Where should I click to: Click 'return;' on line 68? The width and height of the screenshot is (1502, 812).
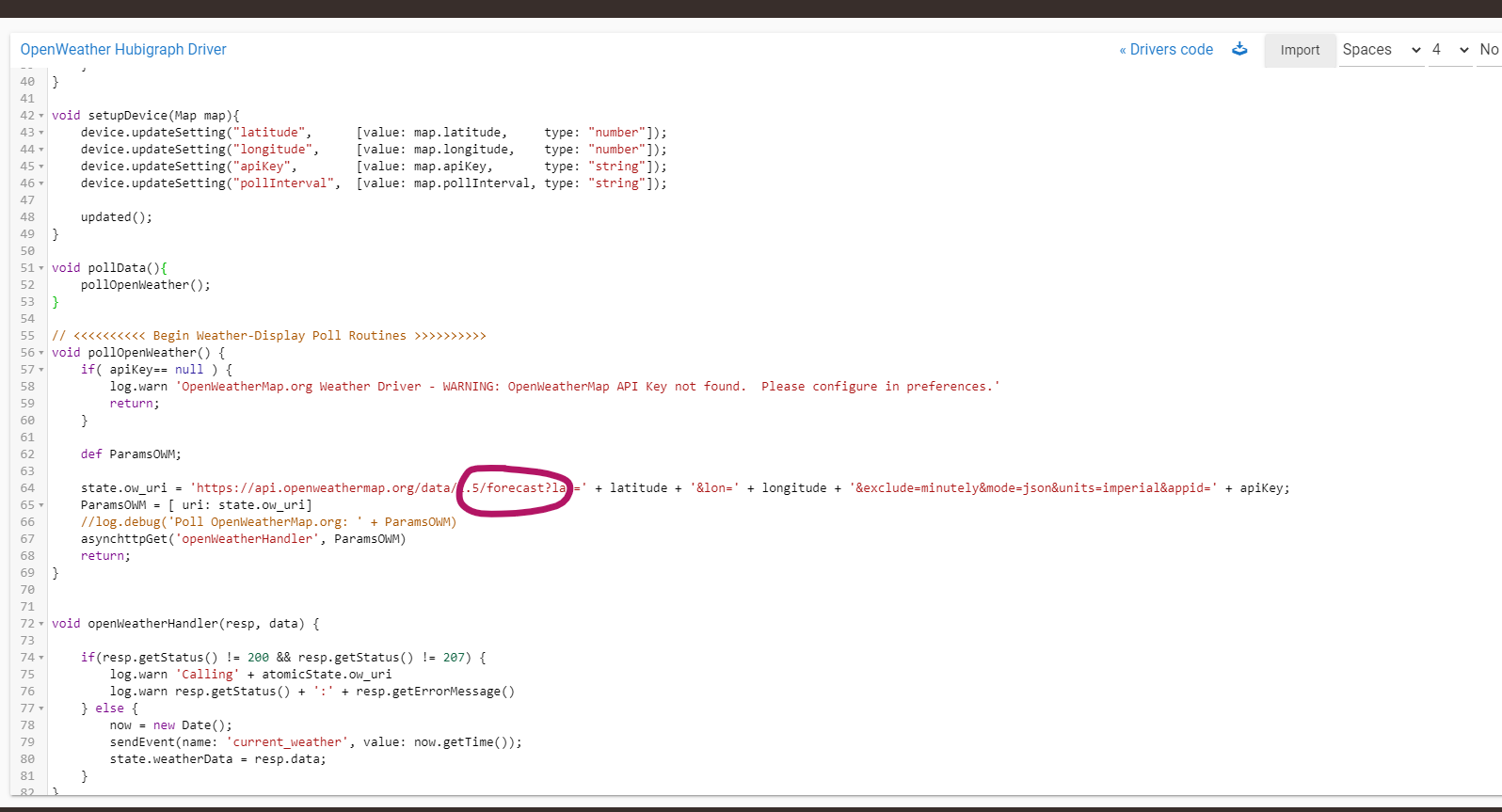point(106,556)
